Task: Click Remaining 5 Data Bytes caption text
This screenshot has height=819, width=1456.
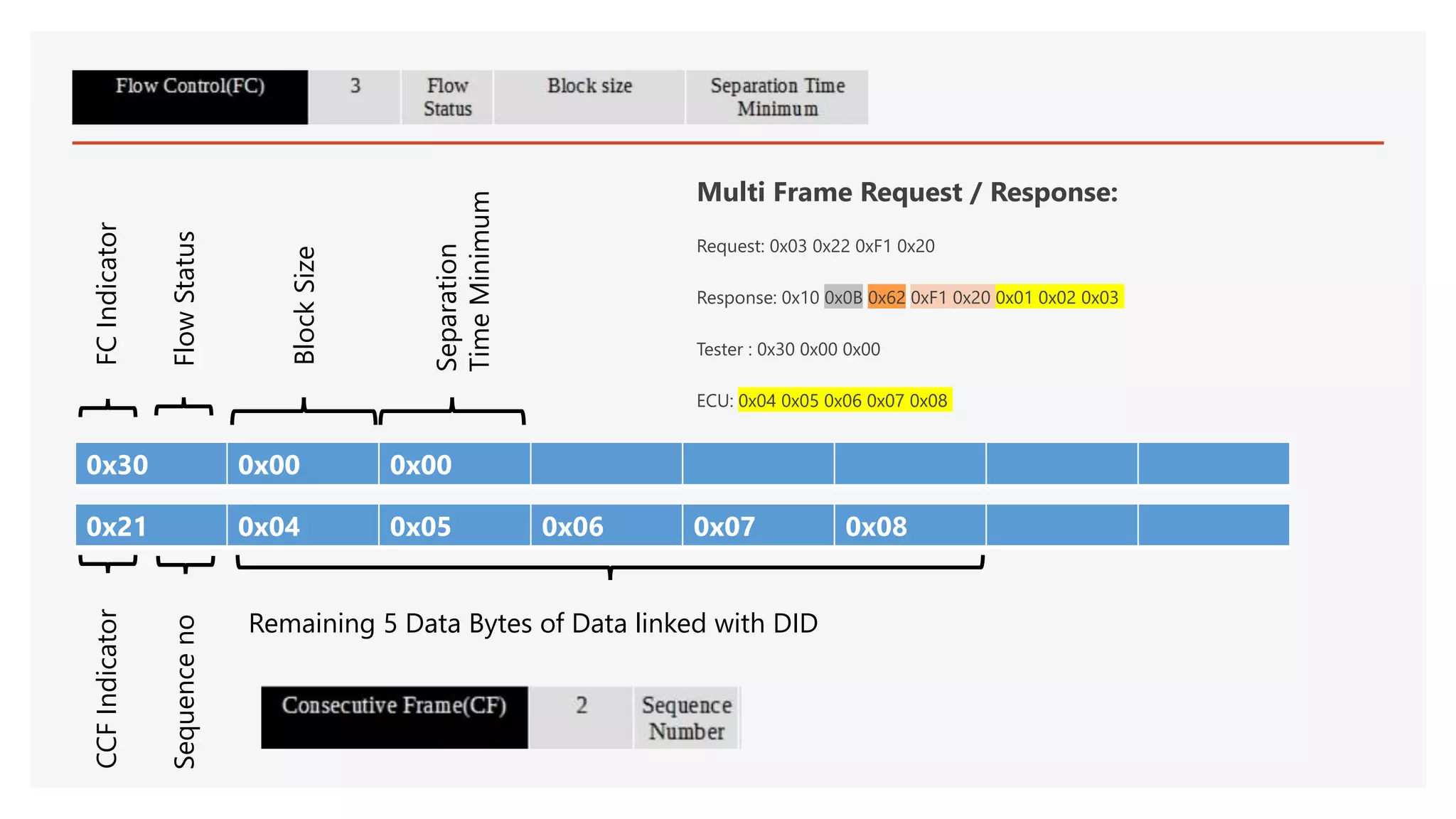Action: coord(532,623)
